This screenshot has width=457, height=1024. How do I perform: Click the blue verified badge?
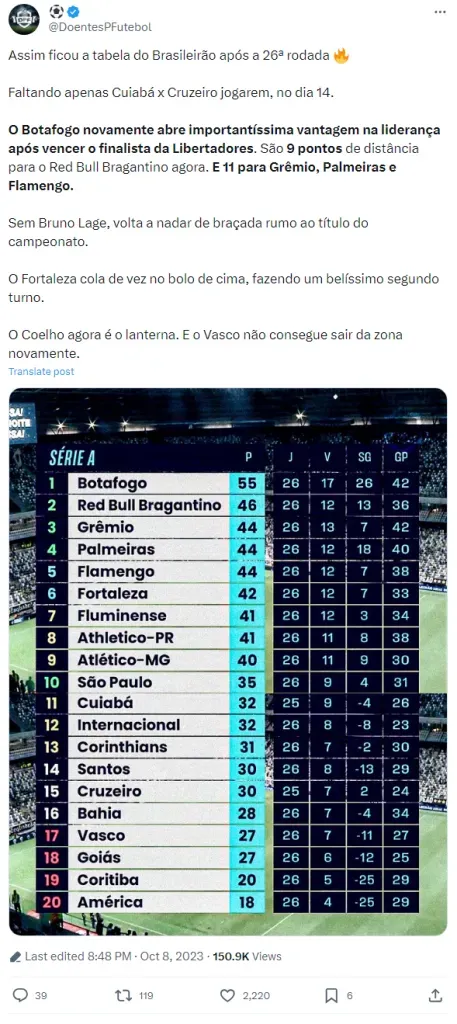click(74, 11)
